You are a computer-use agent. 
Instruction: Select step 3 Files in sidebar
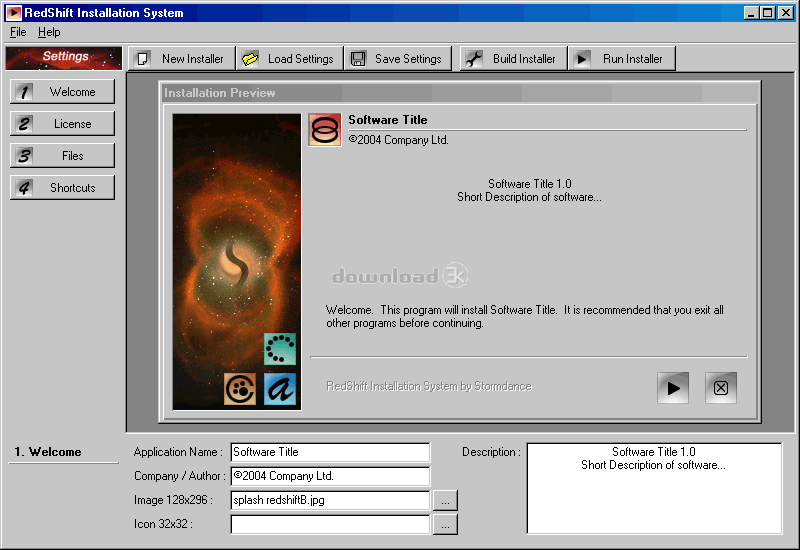[62, 156]
